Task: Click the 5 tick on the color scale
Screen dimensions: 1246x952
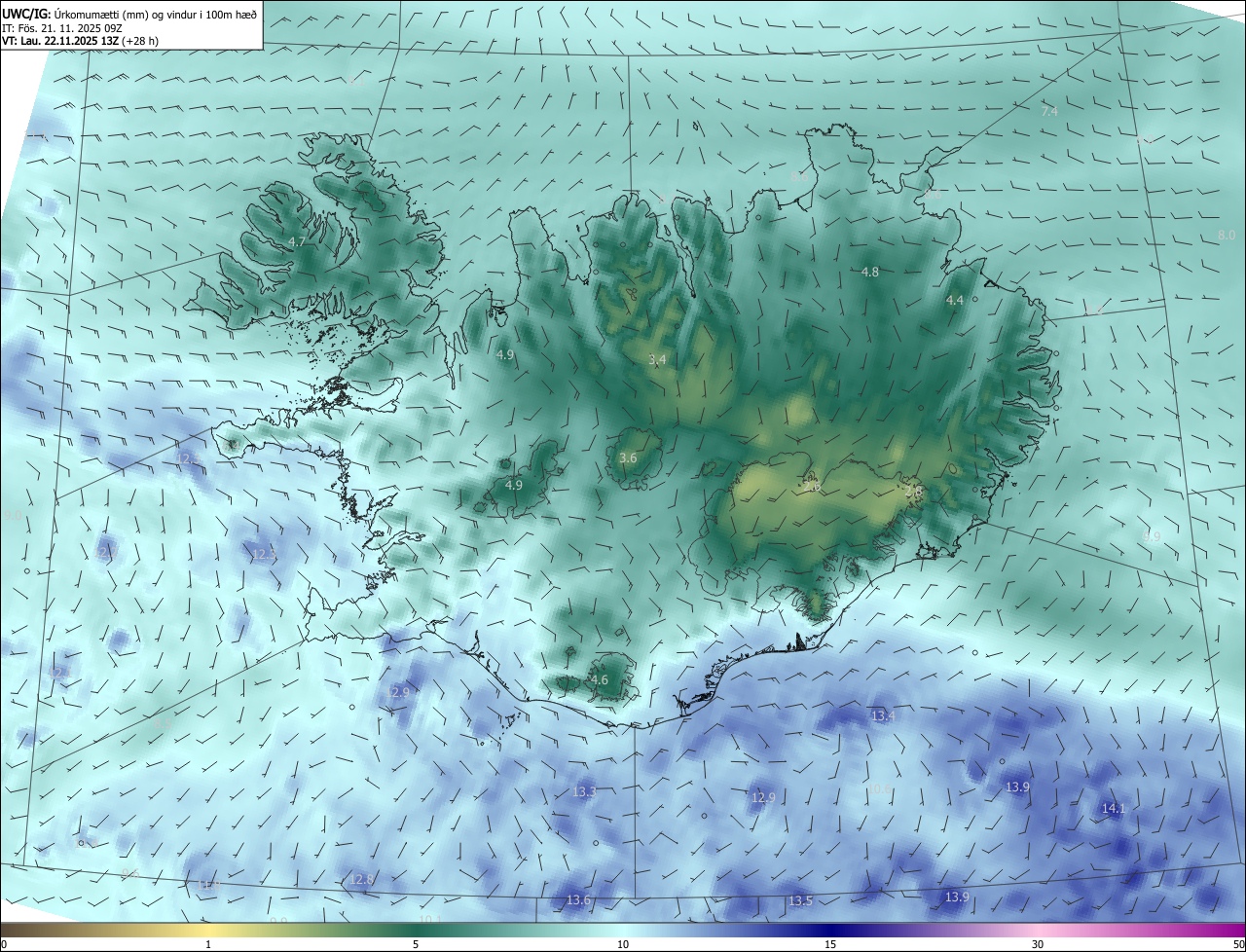Action: (x=416, y=945)
